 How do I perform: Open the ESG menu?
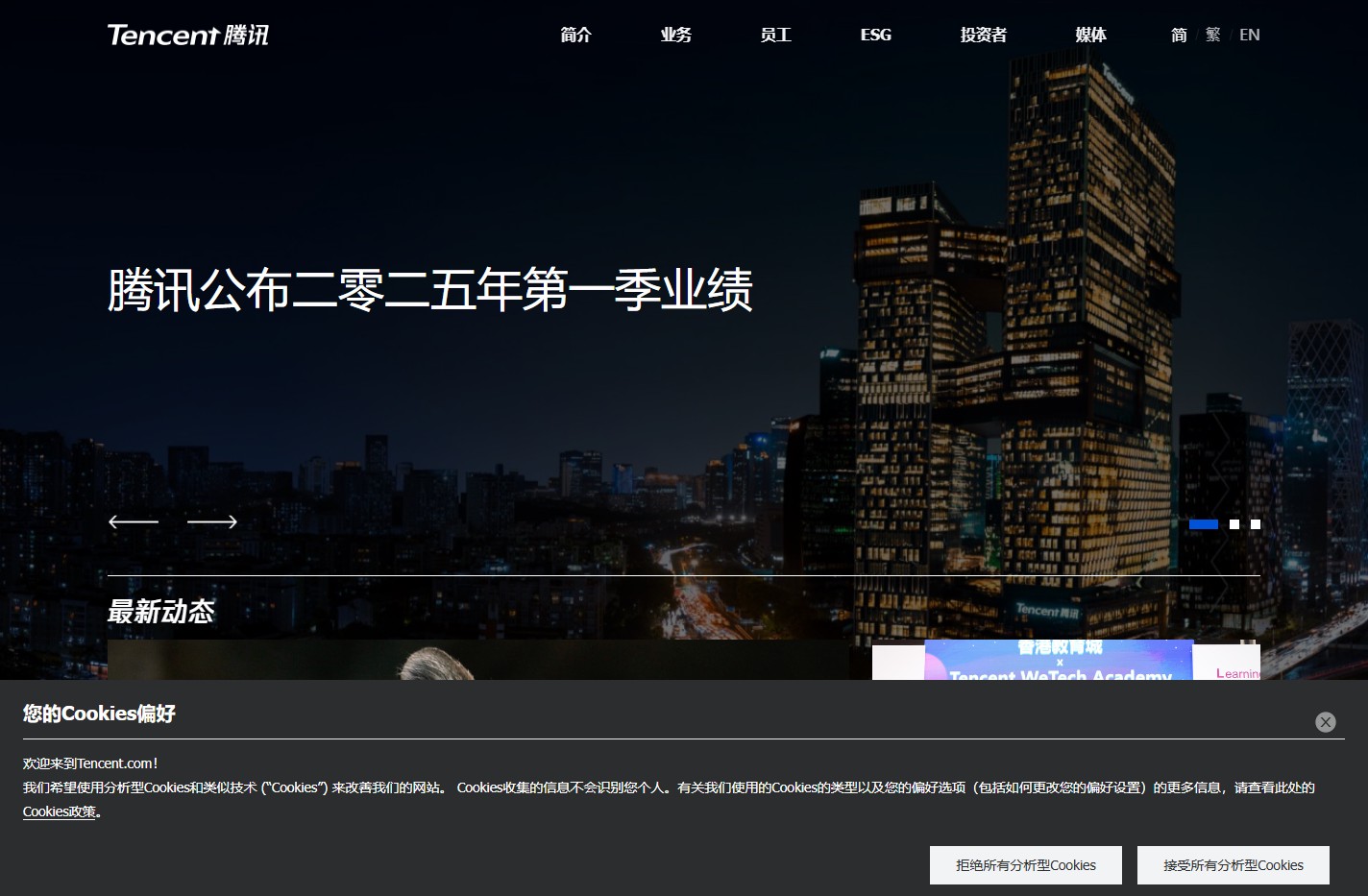[876, 35]
